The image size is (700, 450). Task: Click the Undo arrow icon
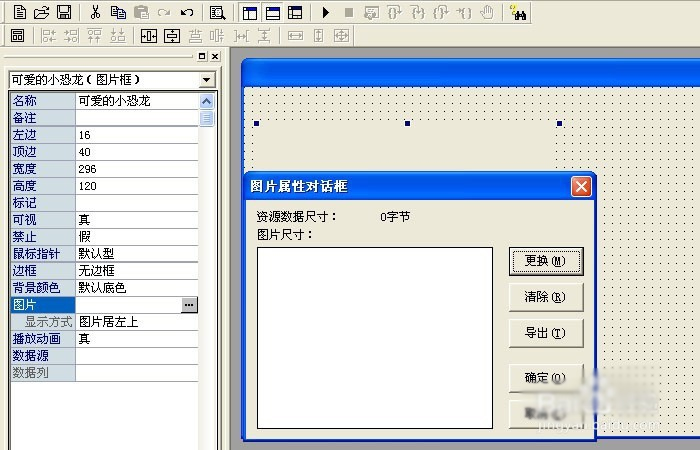(187, 13)
